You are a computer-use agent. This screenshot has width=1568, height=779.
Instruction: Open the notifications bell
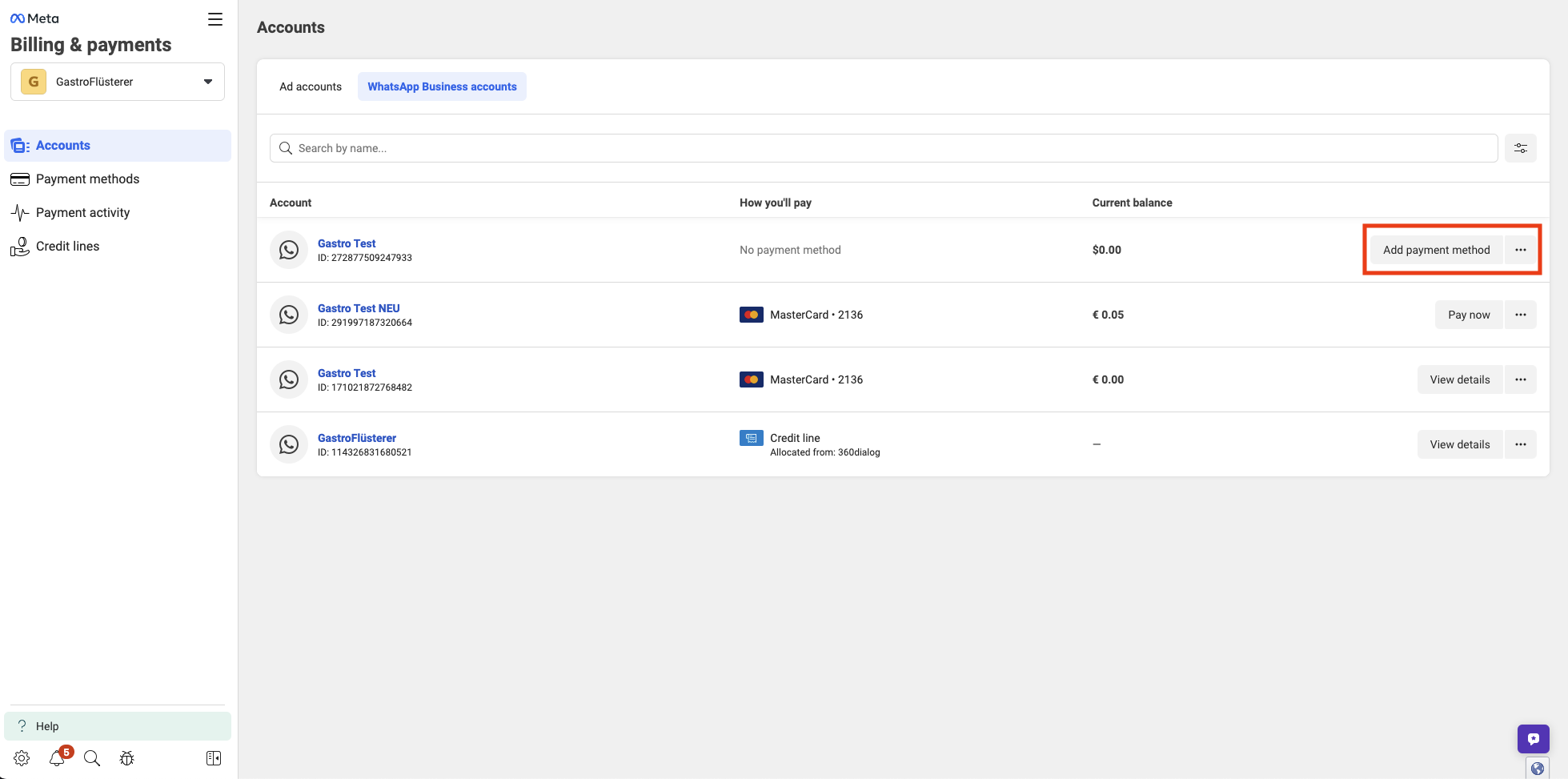pyautogui.click(x=57, y=758)
